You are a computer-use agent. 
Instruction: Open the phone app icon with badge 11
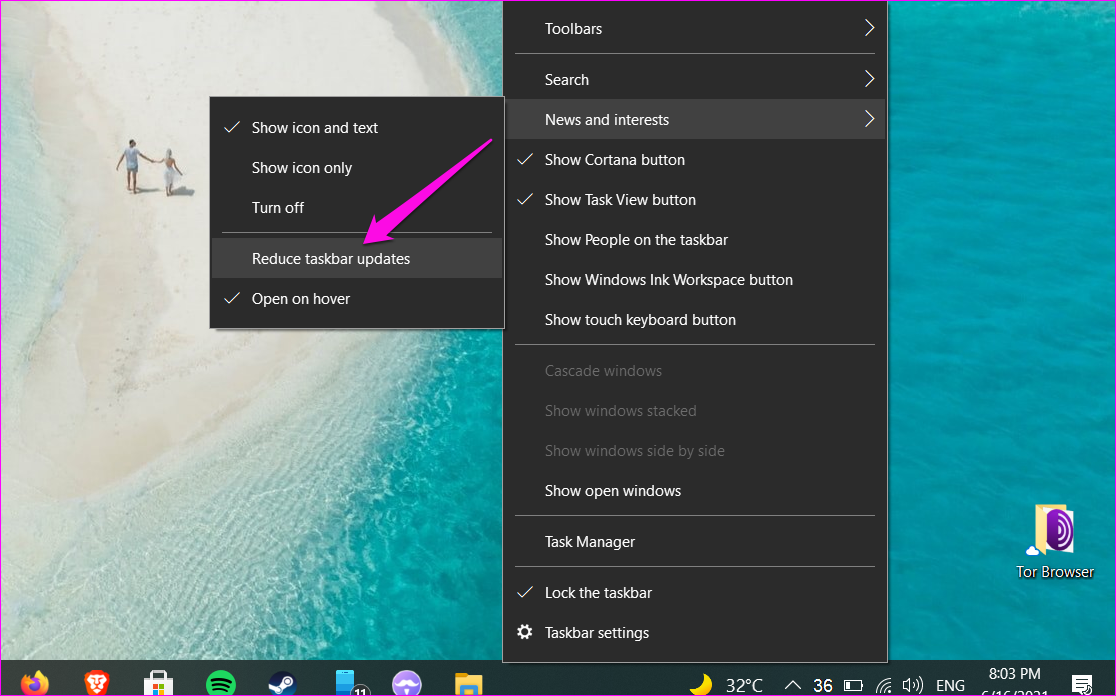[352, 683]
